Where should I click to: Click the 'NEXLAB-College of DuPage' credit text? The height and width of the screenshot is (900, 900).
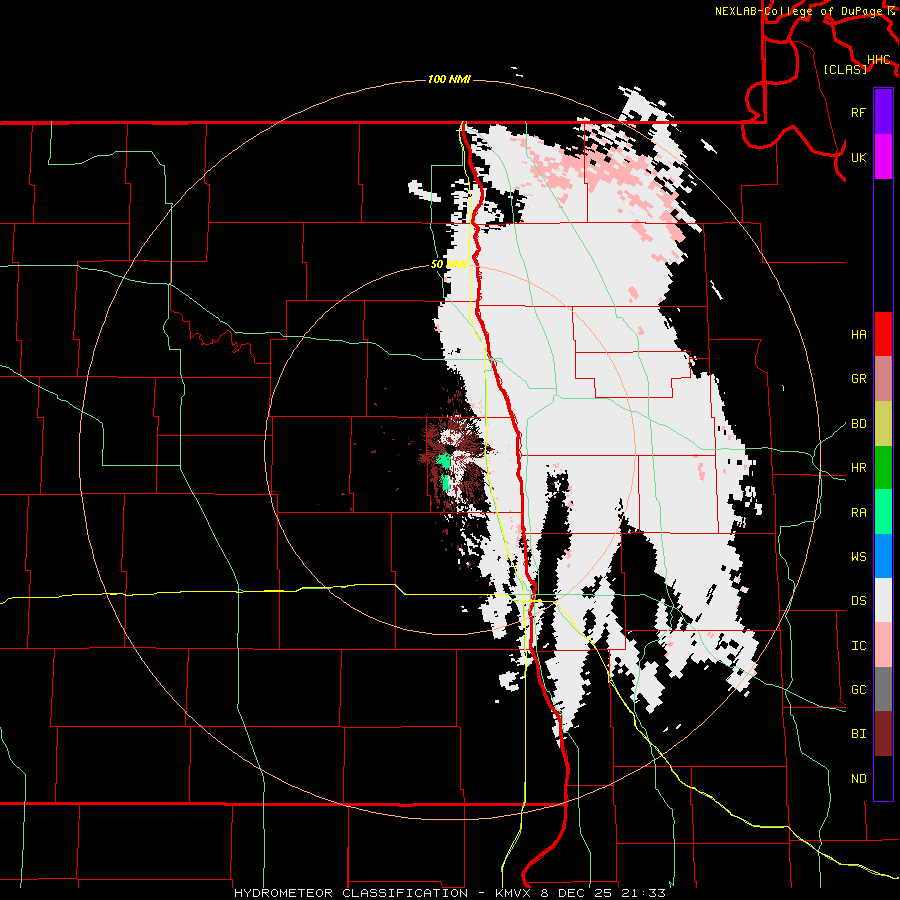click(800, 11)
